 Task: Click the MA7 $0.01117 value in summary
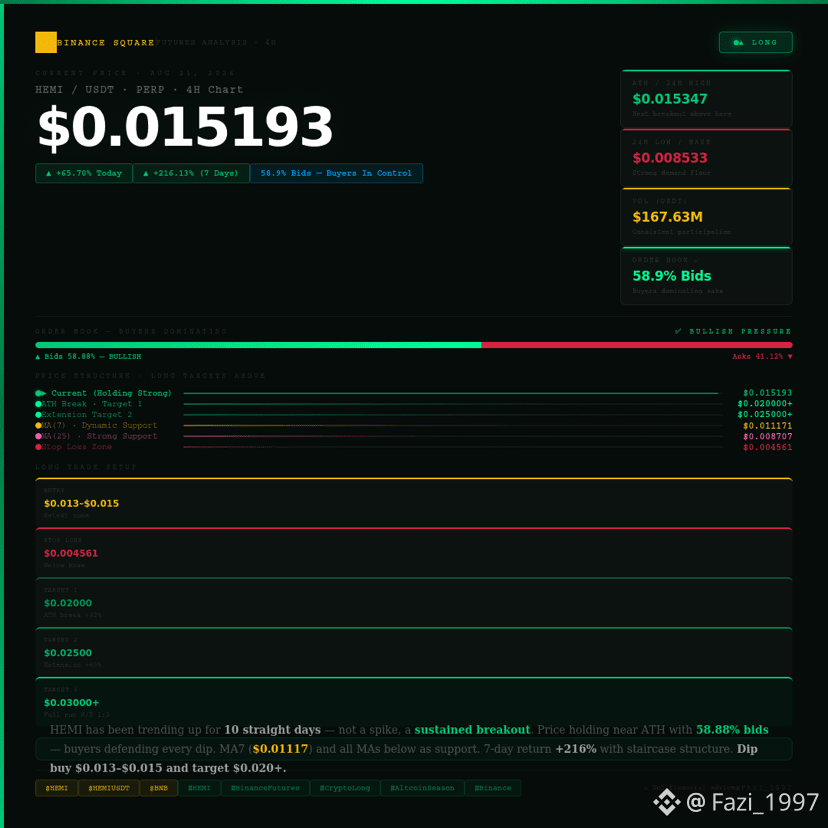point(280,749)
